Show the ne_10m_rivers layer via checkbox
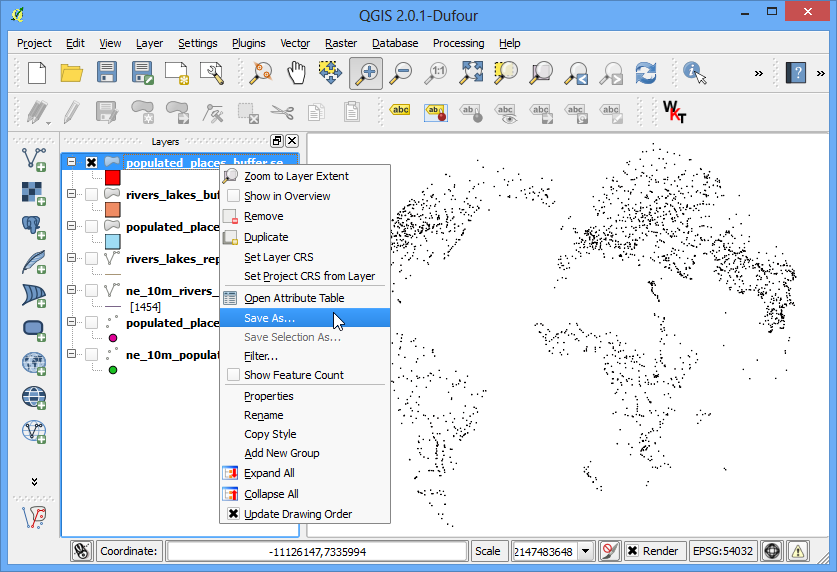 pyautogui.click(x=91, y=290)
